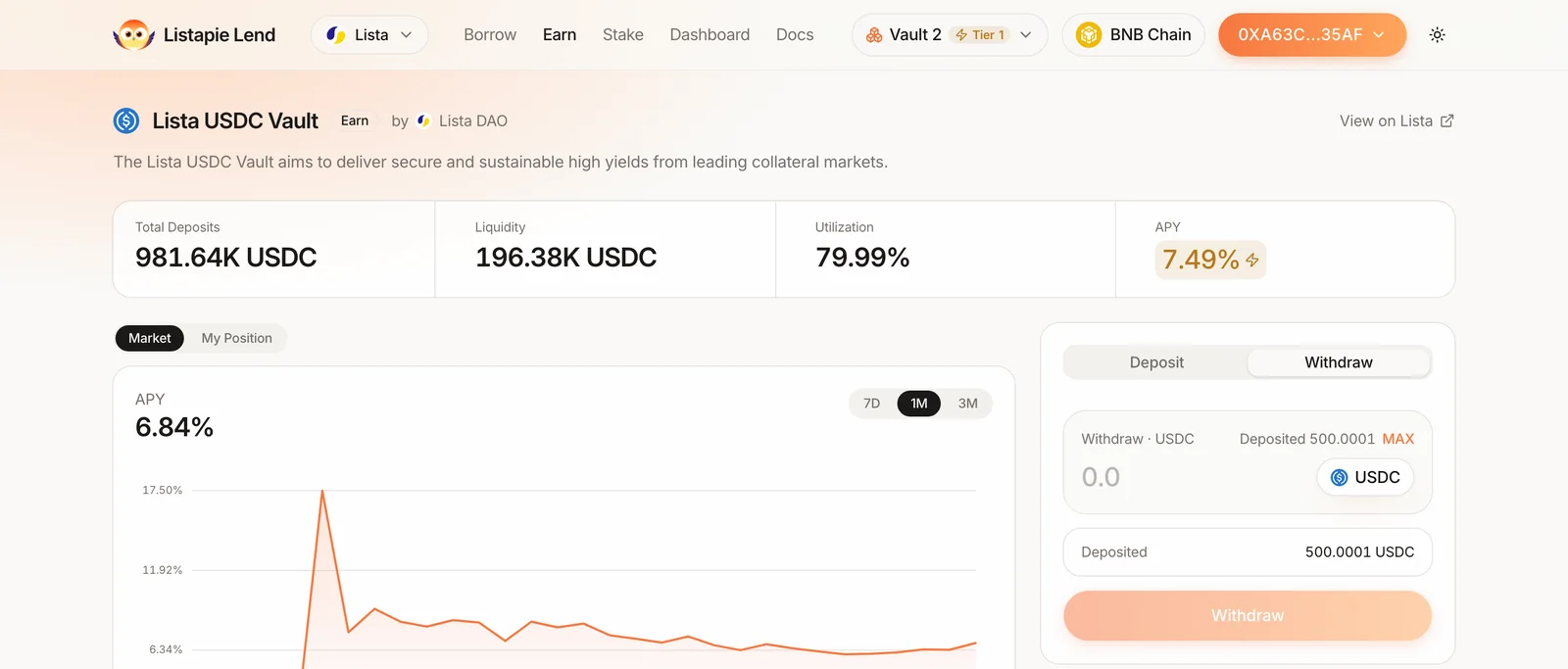Toggle the light/dark theme sun icon
Screen dimensions: 1568x669
point(1438,34)
